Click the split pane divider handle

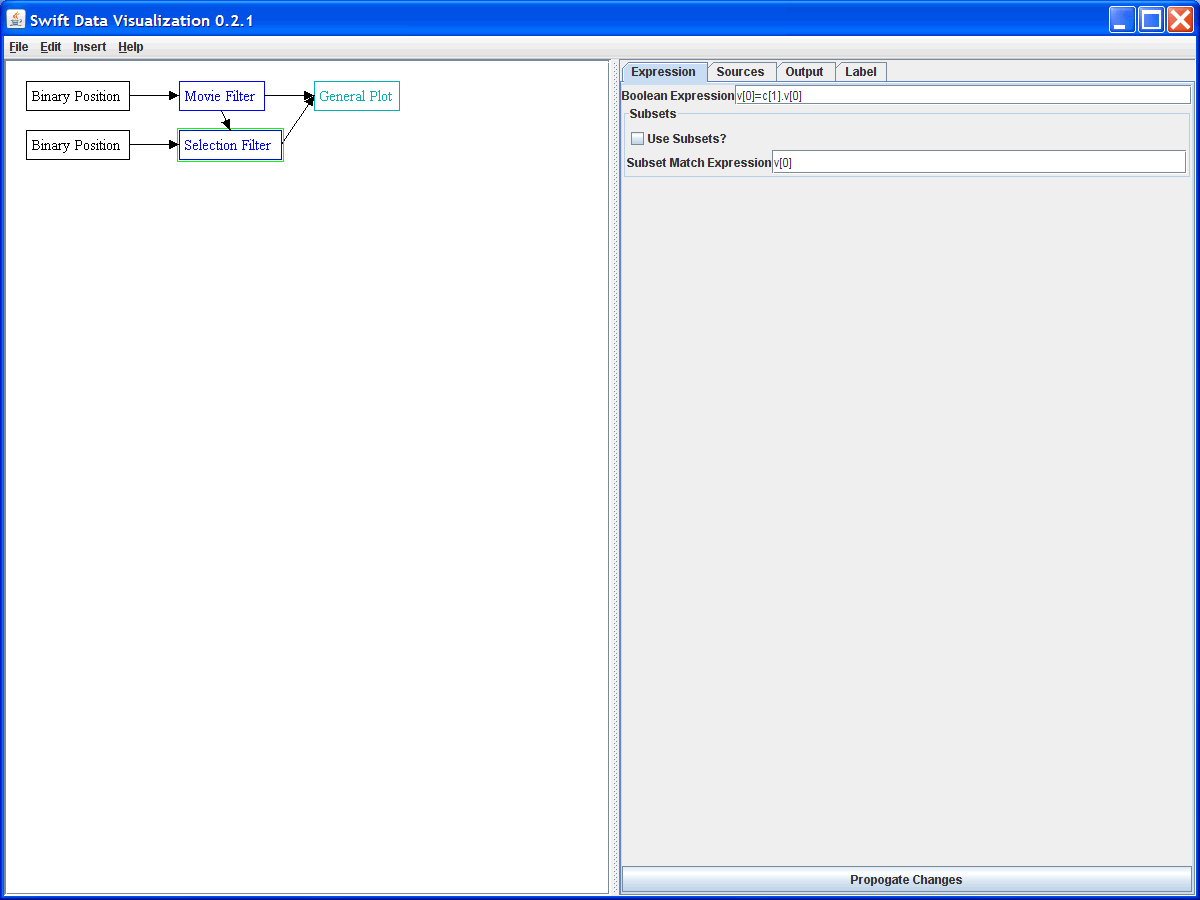[x=614, y=477]
